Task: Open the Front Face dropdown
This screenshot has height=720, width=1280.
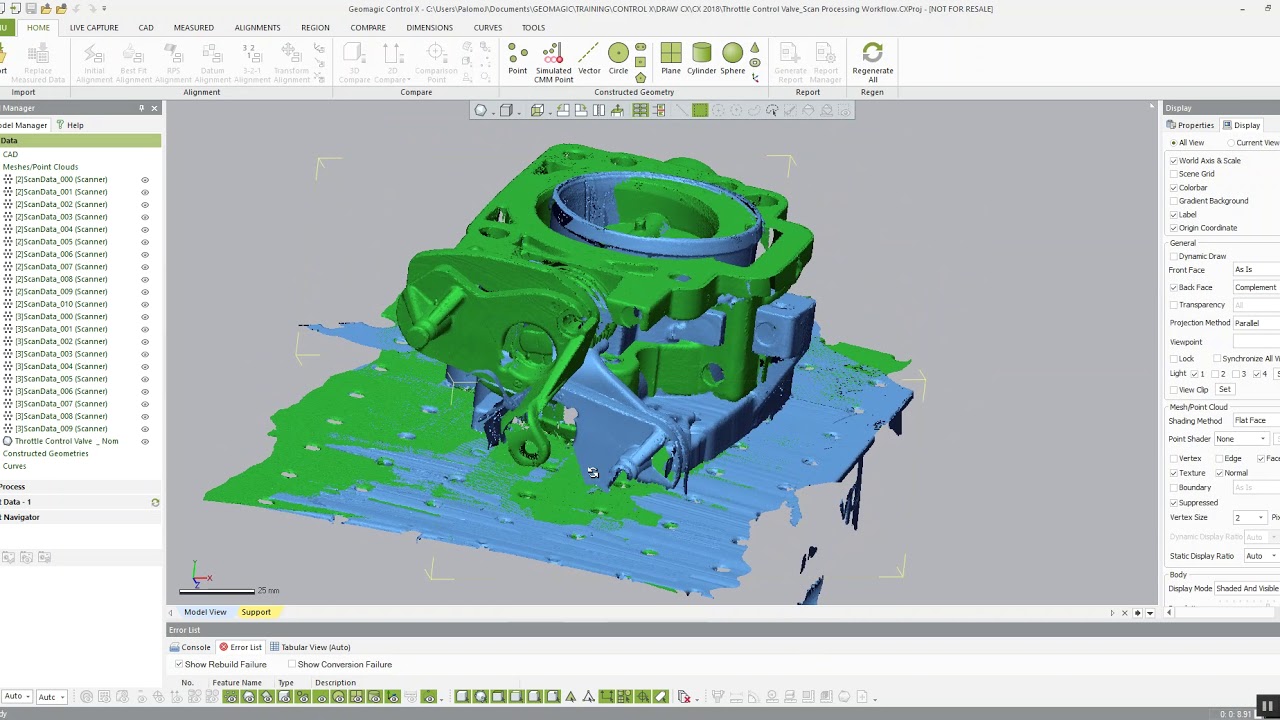Action: pos(1256,270)
